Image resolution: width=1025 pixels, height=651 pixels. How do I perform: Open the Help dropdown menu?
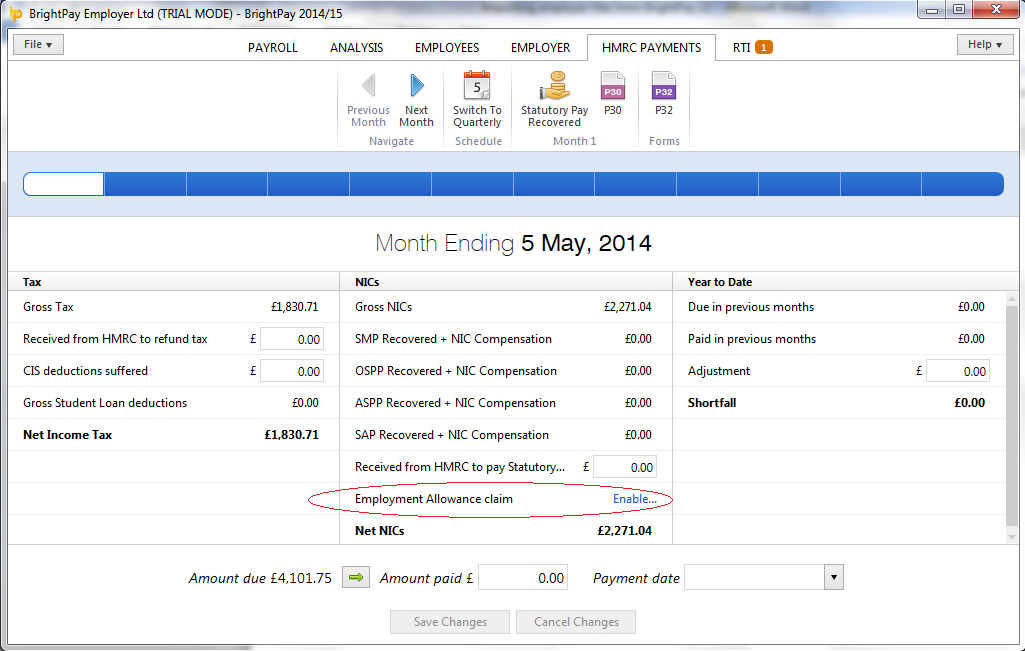985,44
